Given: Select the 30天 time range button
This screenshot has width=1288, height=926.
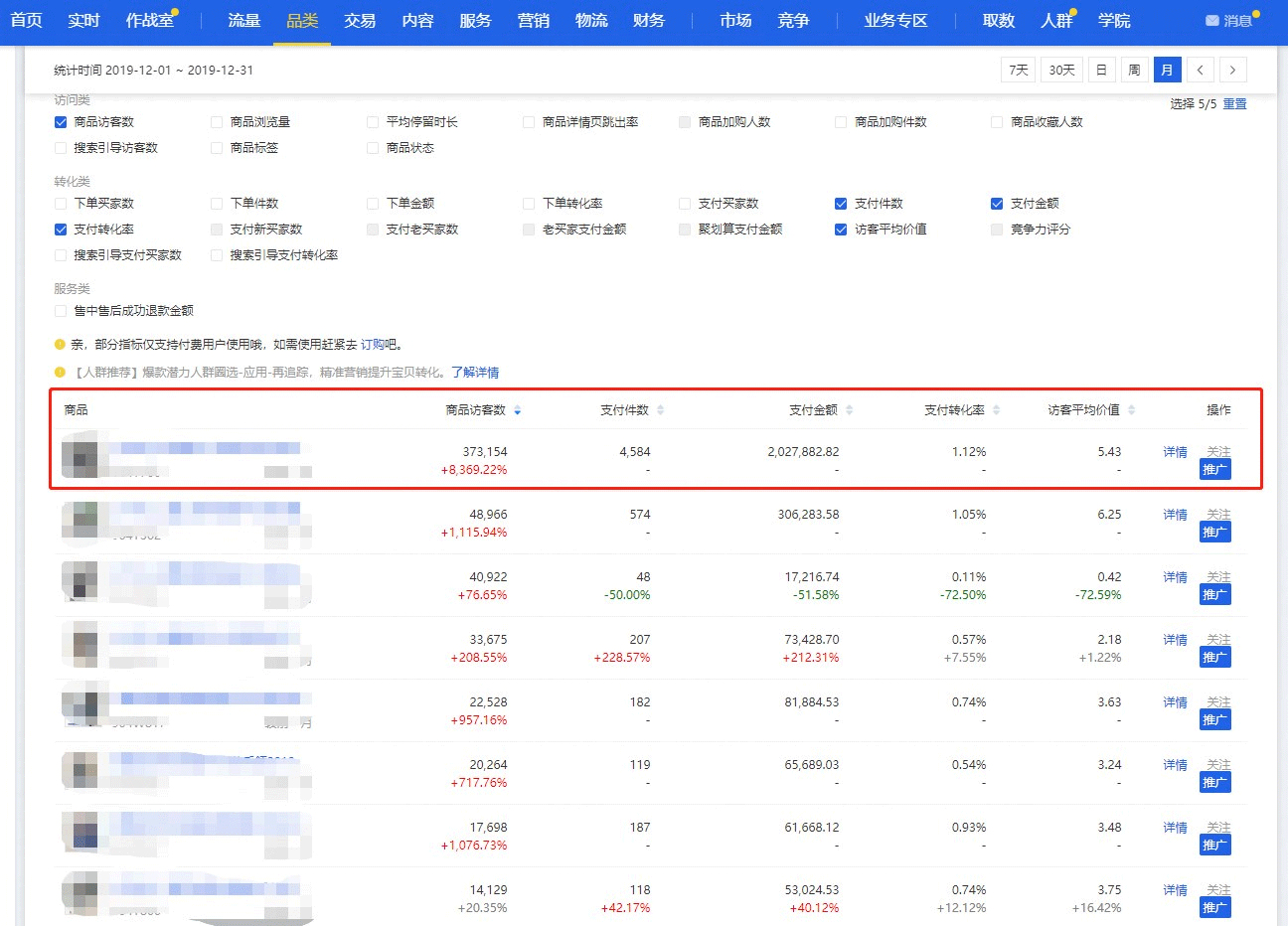Looking at the screenshot, I should pos(1061,70).
